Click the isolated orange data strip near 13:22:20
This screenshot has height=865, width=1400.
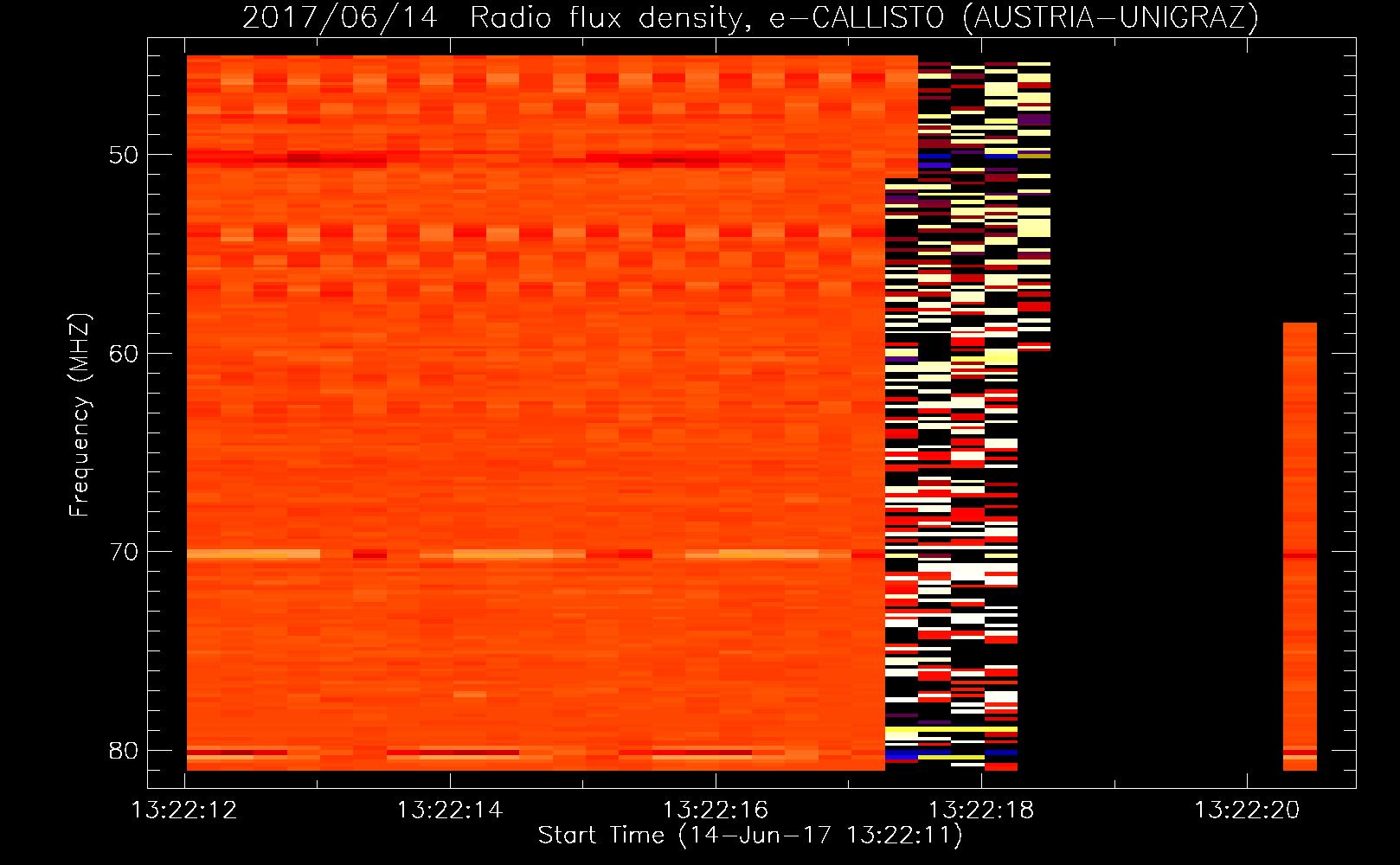[1300, 547]
